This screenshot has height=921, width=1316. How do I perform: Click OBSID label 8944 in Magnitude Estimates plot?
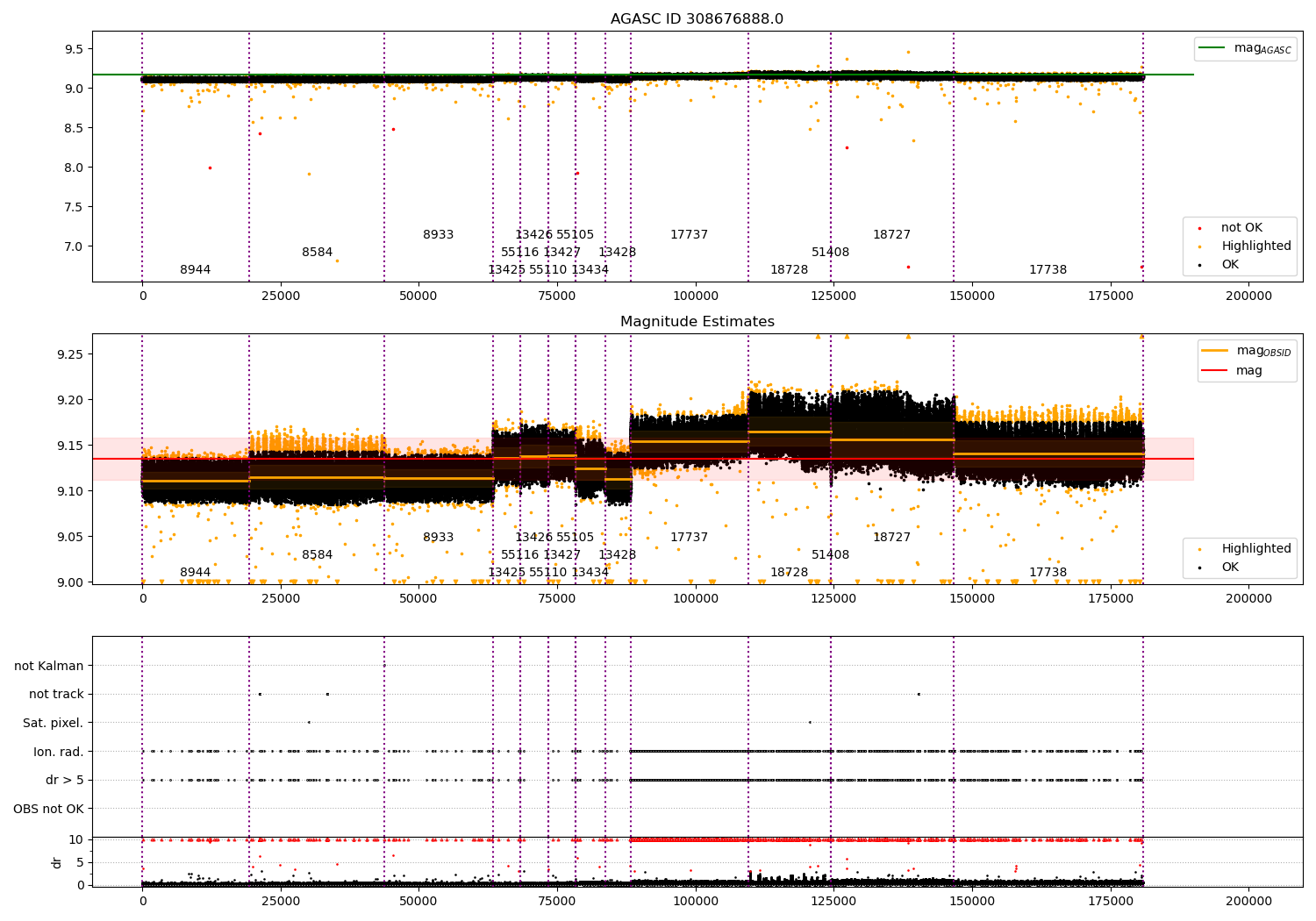point(195,573)
